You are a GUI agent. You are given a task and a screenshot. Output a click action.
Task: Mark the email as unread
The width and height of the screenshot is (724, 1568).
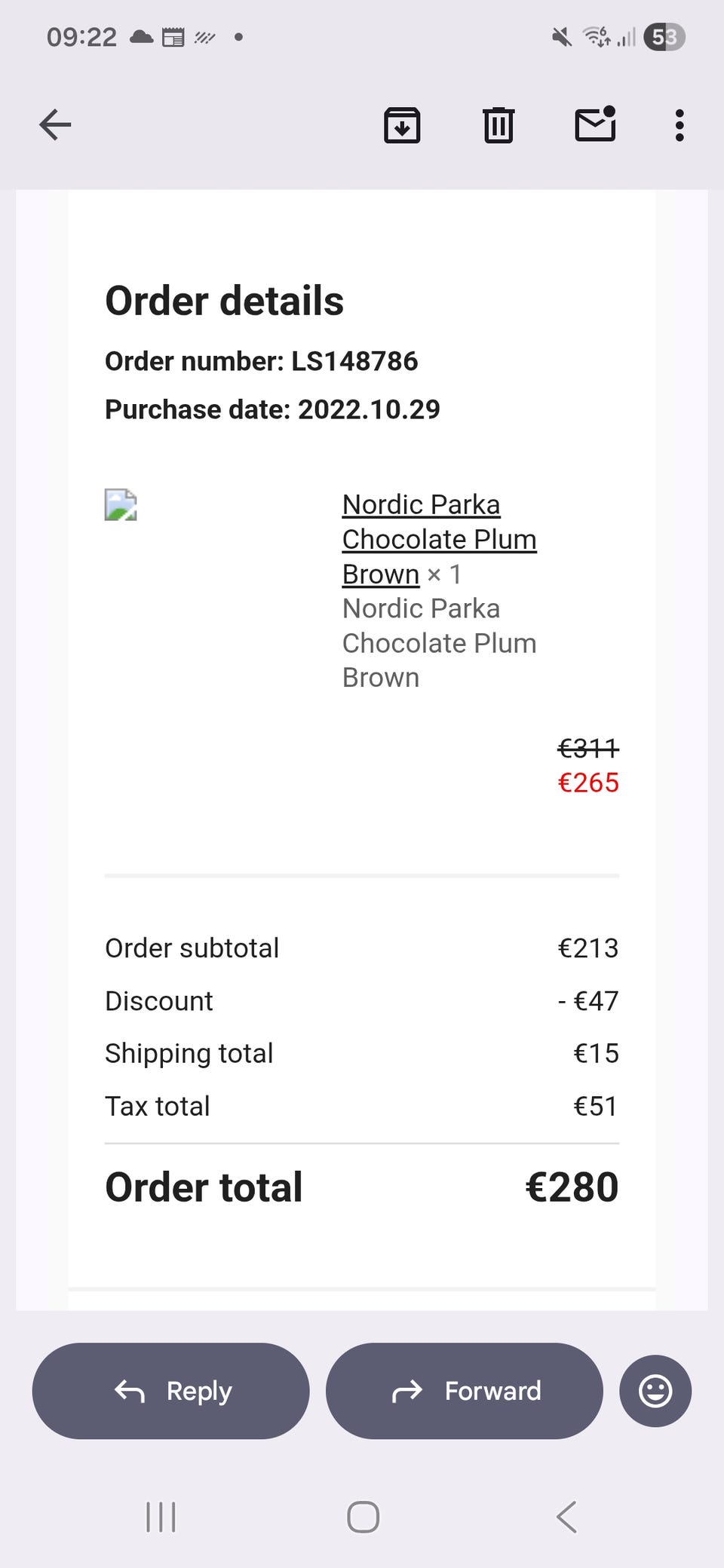point(595,124)
